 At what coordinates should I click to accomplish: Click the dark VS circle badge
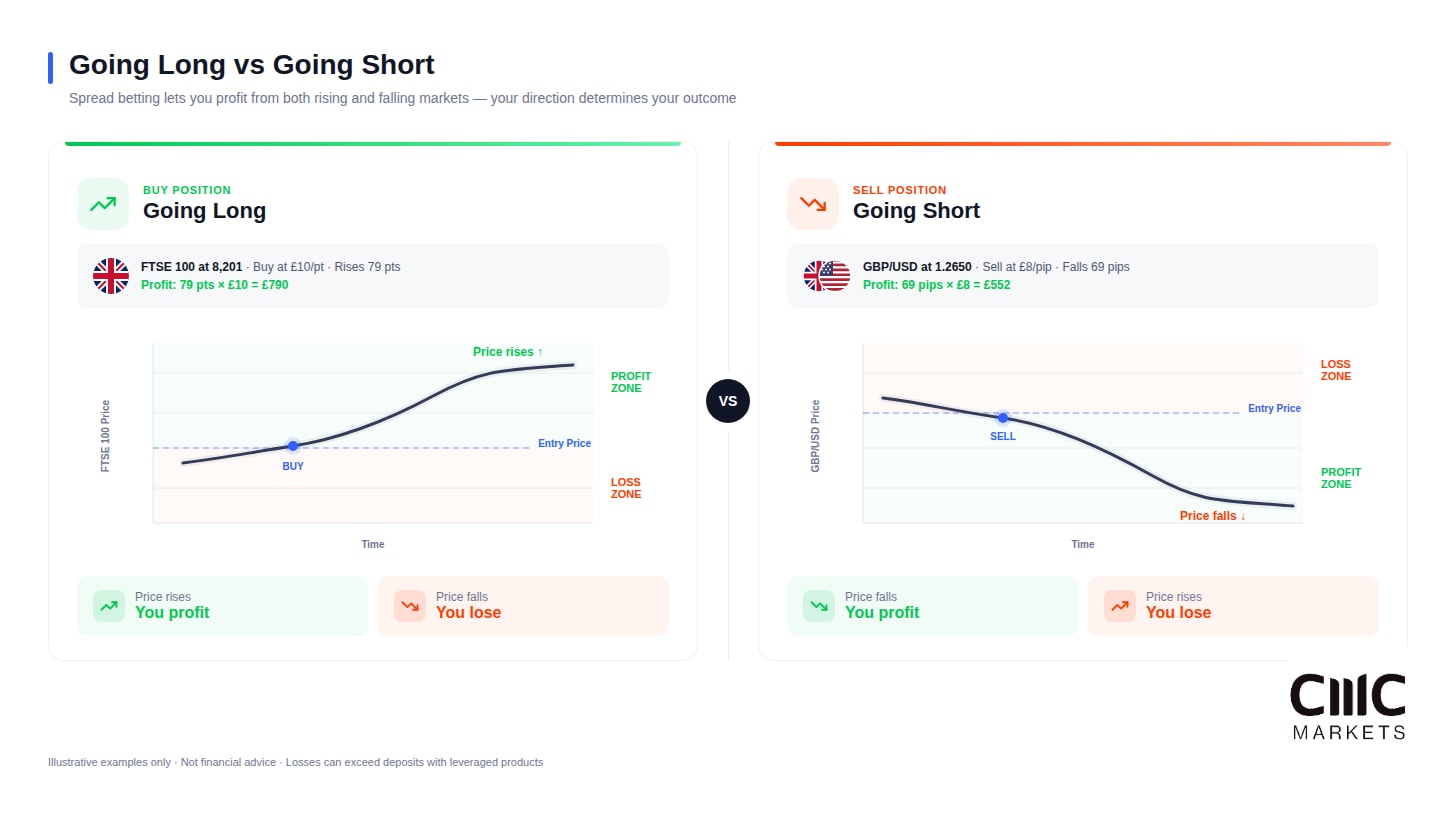728,401
